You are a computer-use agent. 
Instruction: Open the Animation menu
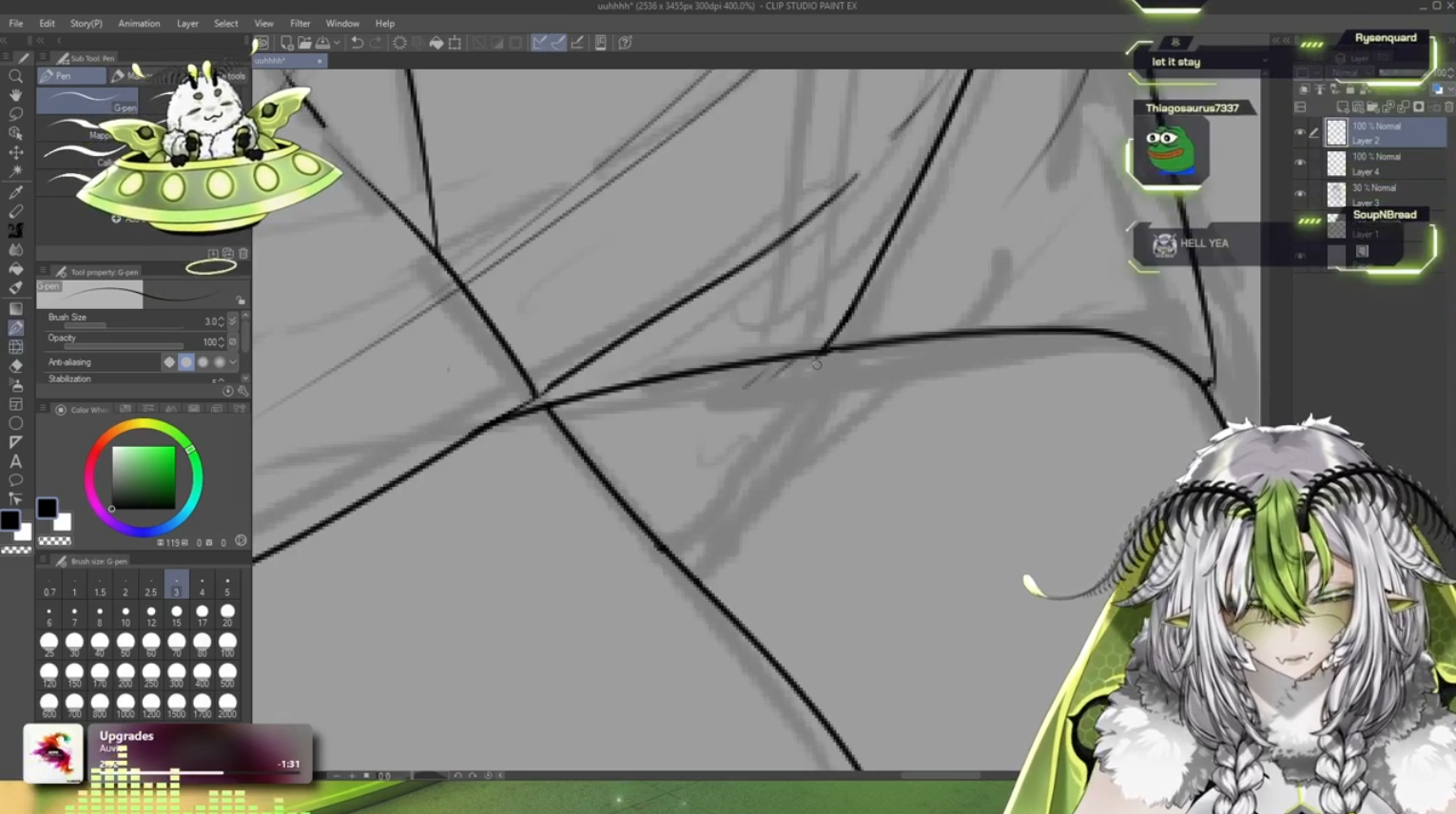139,23
